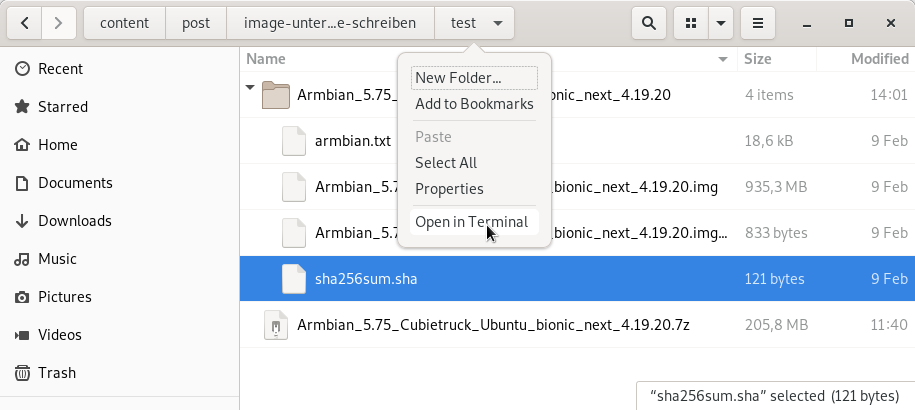The image size is (915, 410).
Task: Collapse the Armbian folder tree
Action: (249, 88)
